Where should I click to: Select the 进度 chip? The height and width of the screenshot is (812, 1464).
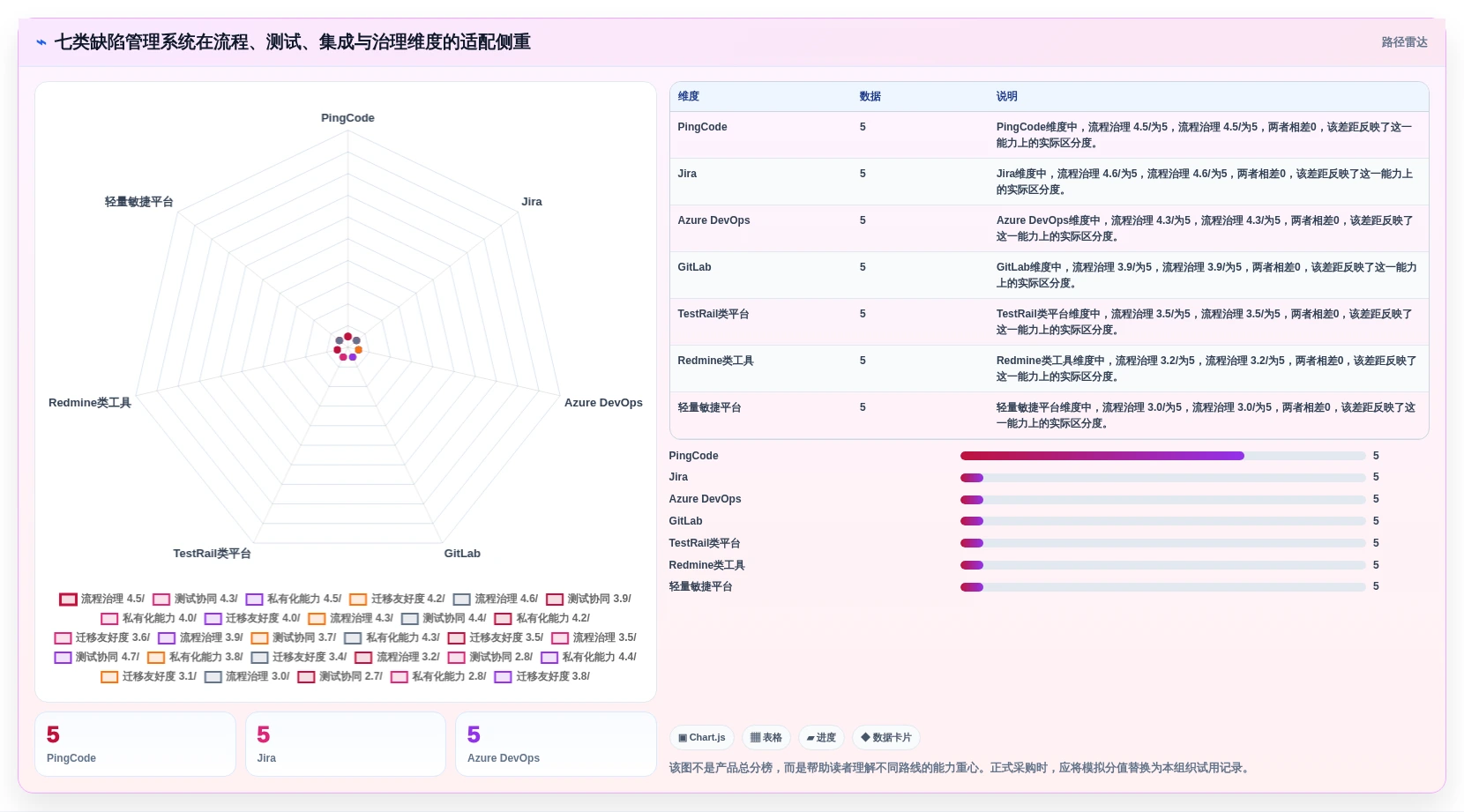point(821,737)
